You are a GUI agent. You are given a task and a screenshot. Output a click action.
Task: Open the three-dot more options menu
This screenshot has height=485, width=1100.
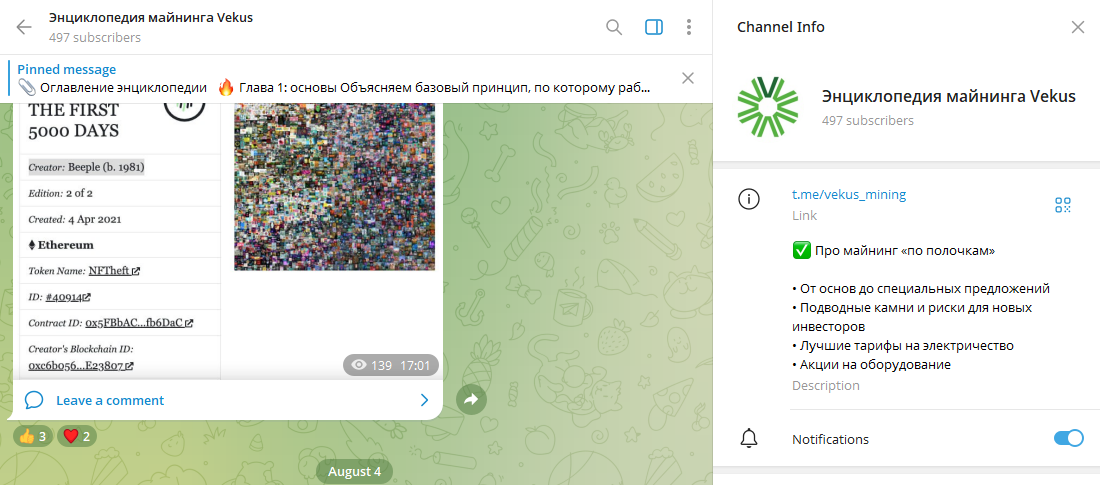pos(689,27)
